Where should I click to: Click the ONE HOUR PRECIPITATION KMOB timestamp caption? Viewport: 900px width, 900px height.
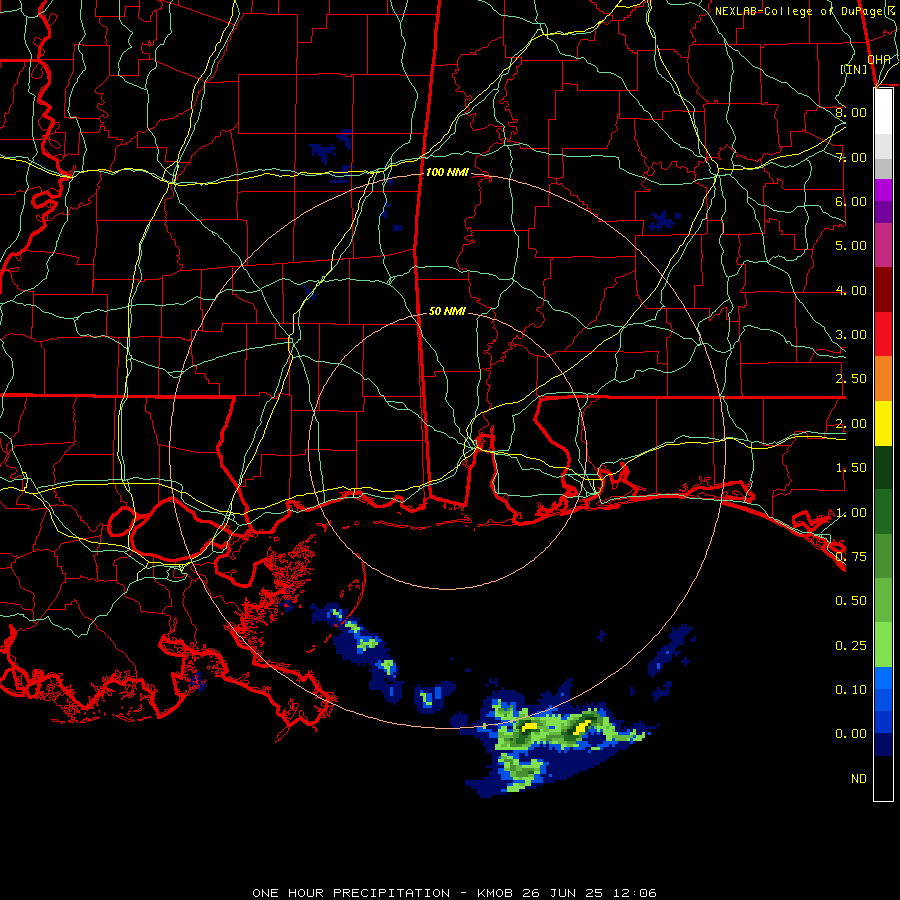pos(454,893)
